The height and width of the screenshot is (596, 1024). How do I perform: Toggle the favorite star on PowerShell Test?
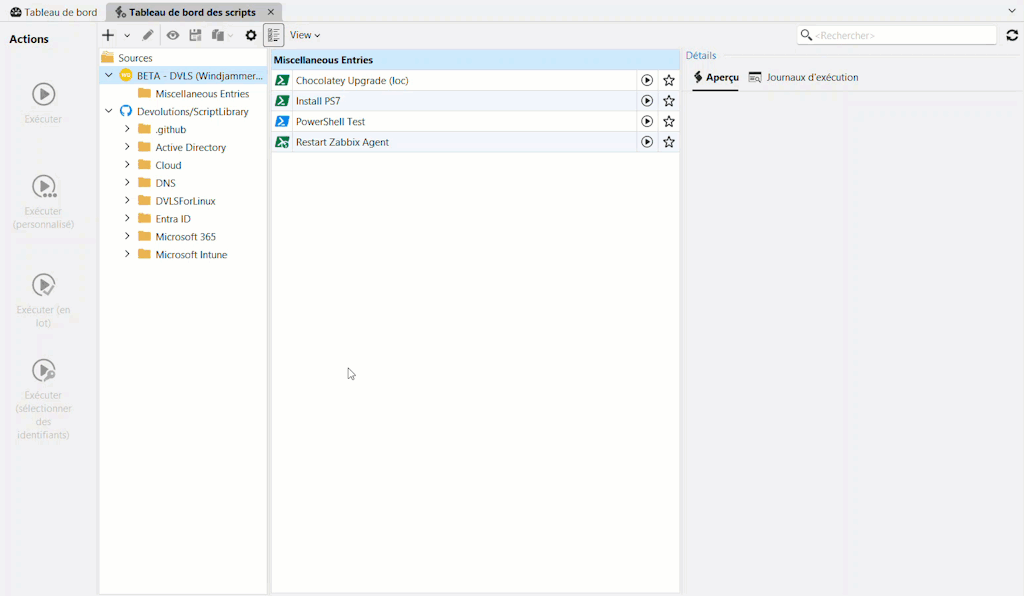pos(668,121)
